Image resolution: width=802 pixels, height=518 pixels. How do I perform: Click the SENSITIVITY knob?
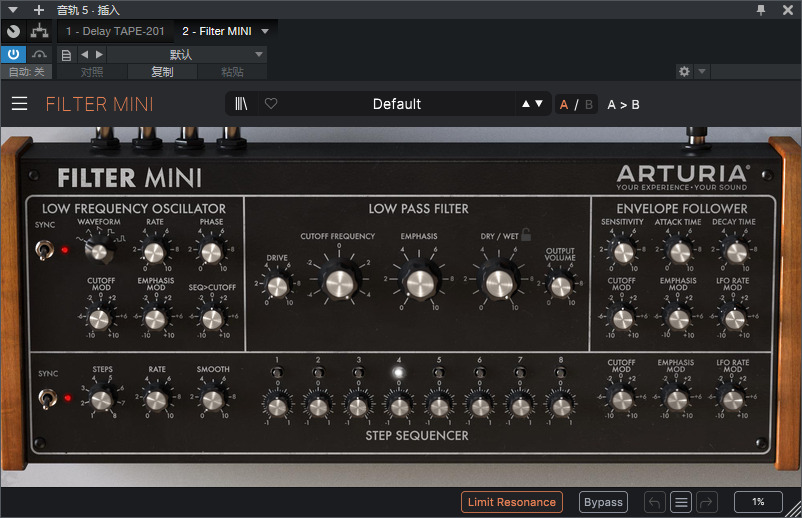click(x=623, y=252)
